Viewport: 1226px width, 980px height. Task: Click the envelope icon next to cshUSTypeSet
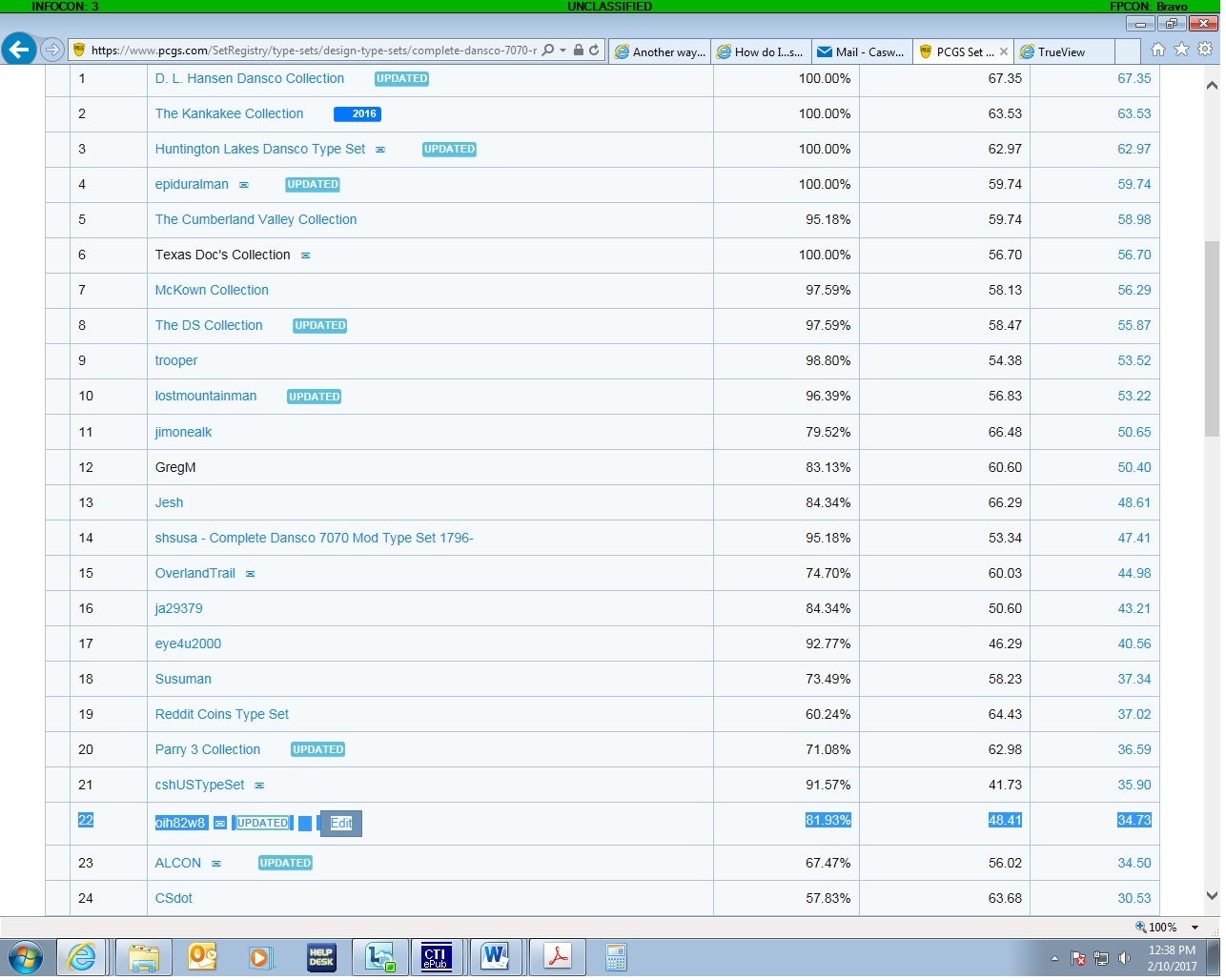click(x=259, y=786)
